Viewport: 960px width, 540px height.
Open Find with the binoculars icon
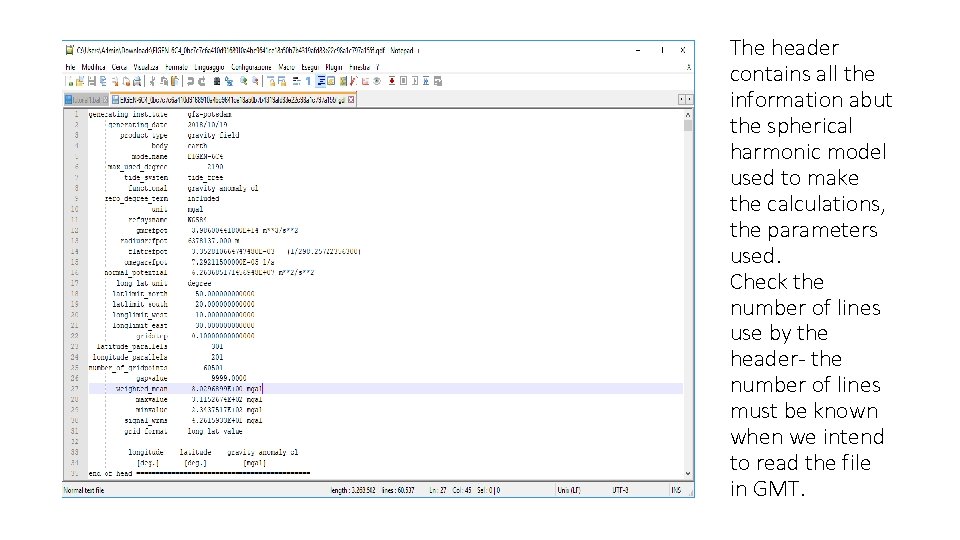click(x=217, y=81)
